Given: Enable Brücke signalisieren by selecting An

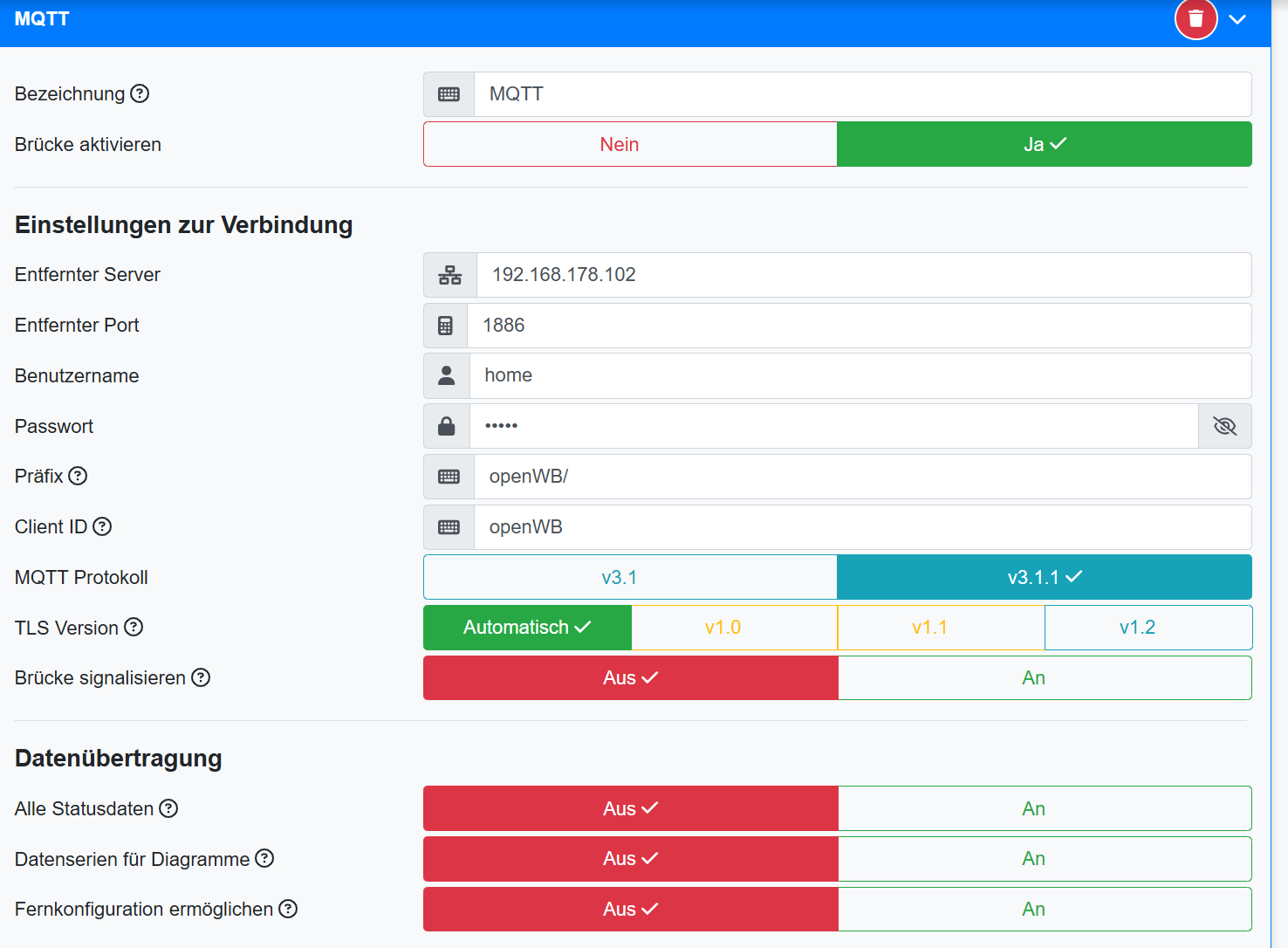Looking at the screenshot, I should 1034,677.
